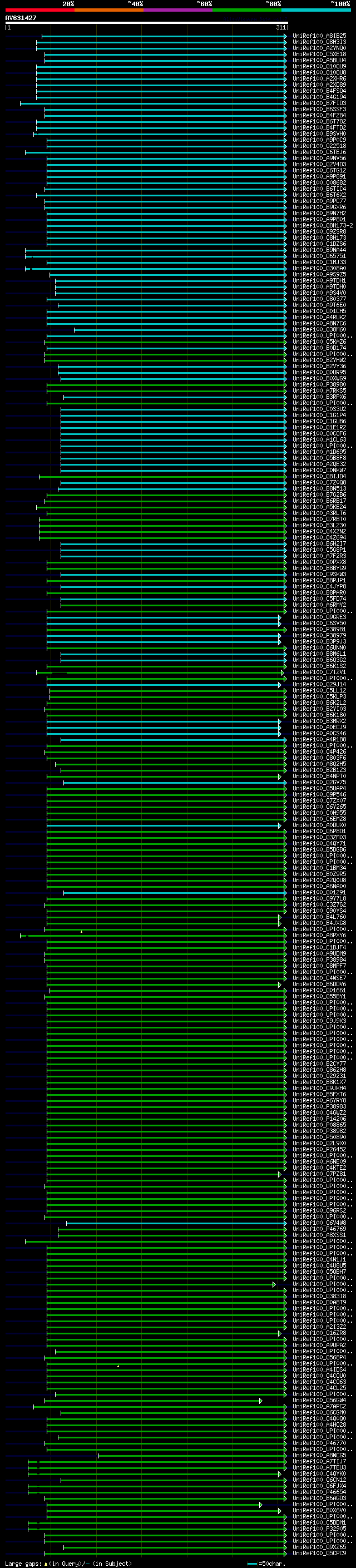The image size is (356, 1568).
Task: Select label UniRef100_B6TIC4
Action: (319, 189)
